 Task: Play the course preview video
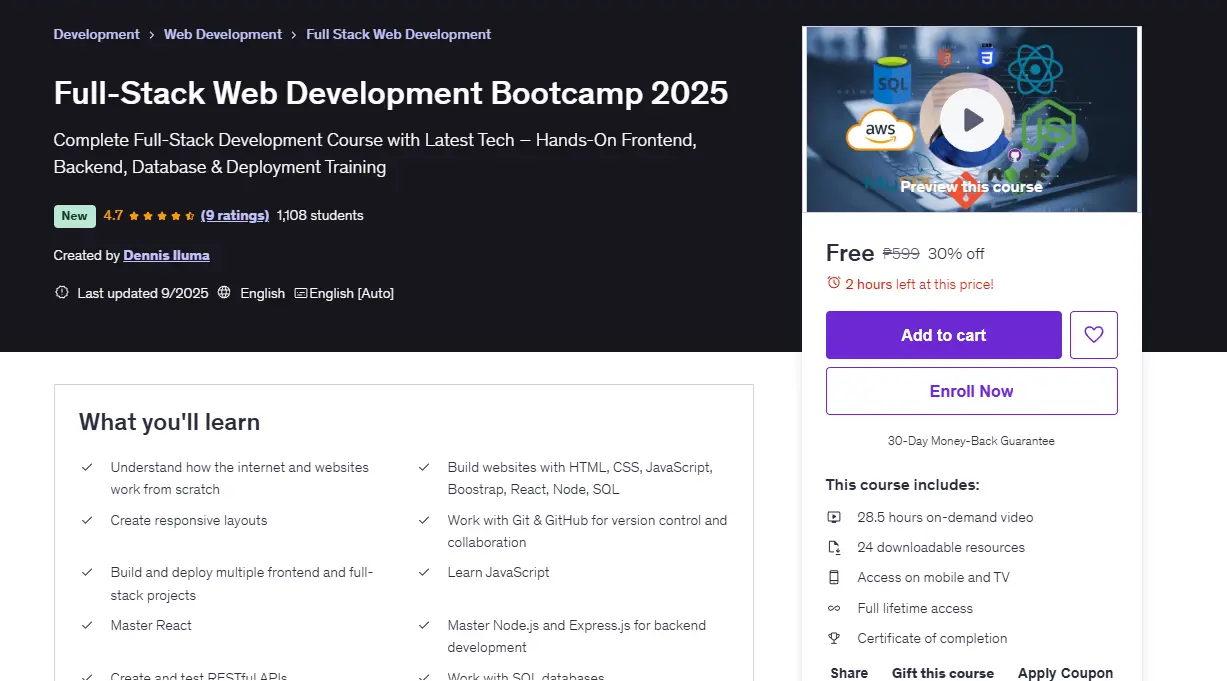coord(972,121)
